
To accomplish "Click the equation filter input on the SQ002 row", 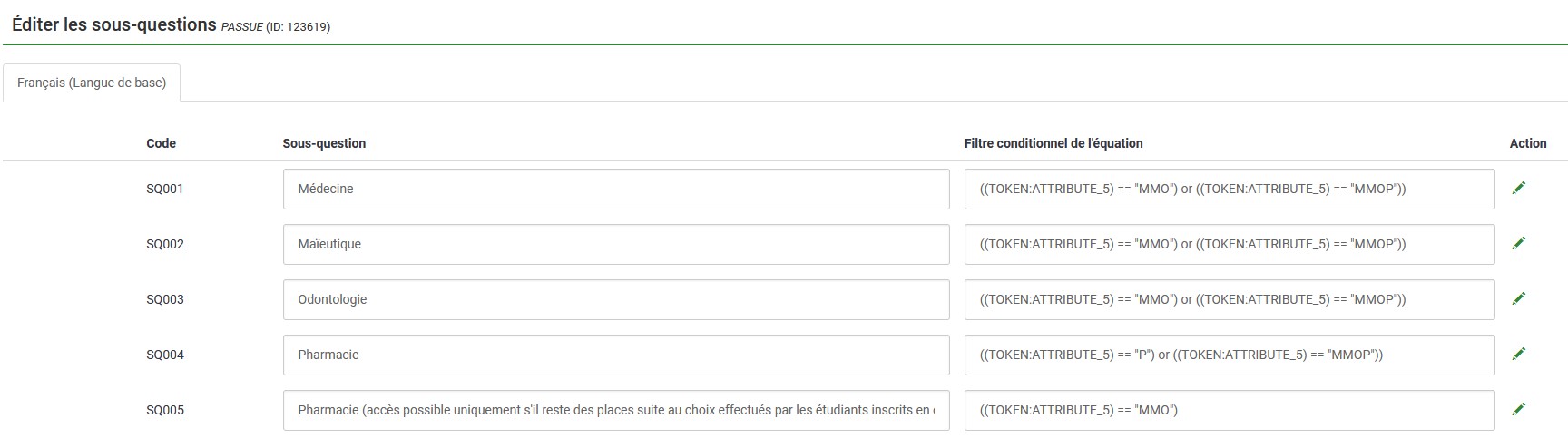I will (1229, 244).
